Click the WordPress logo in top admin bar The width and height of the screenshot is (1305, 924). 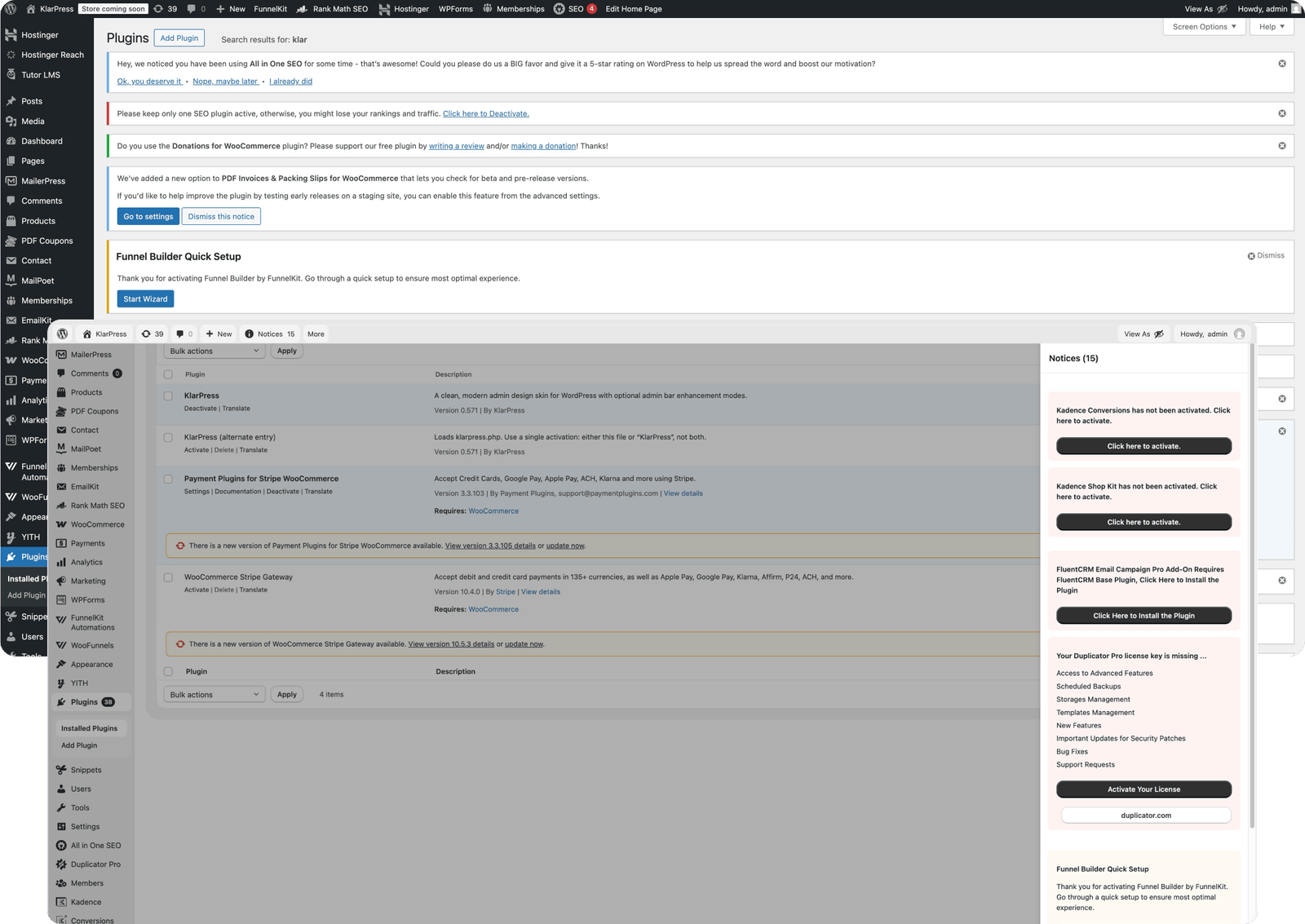click(x=10, y=9)
